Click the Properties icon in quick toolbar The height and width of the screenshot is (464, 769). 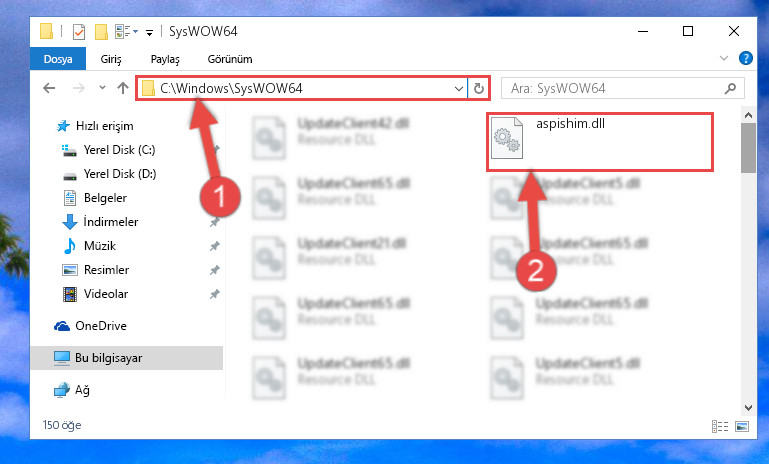tap(78, 32)
